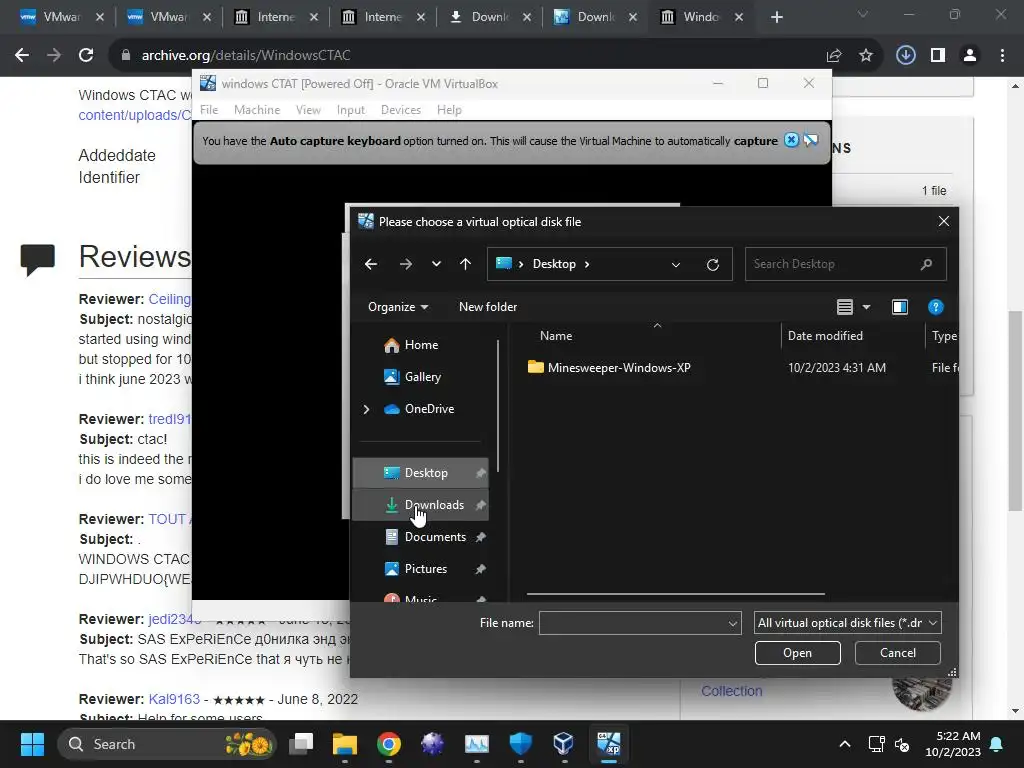Image resolution: width=1024 pixels, height=768 pixels.
Task: Toggle Chrome side panel
Action: coord(938,56)
